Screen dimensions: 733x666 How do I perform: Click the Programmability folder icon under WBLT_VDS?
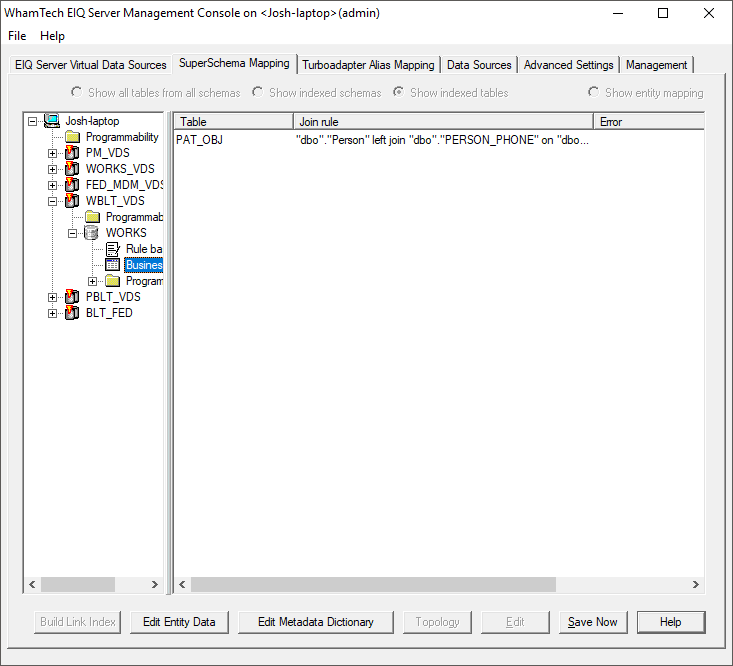93,217
